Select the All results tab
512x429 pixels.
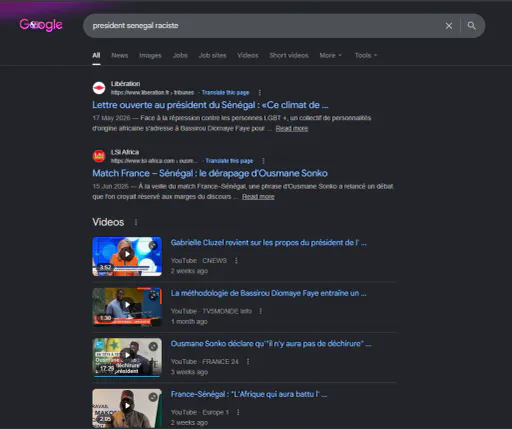pos(96,55)
